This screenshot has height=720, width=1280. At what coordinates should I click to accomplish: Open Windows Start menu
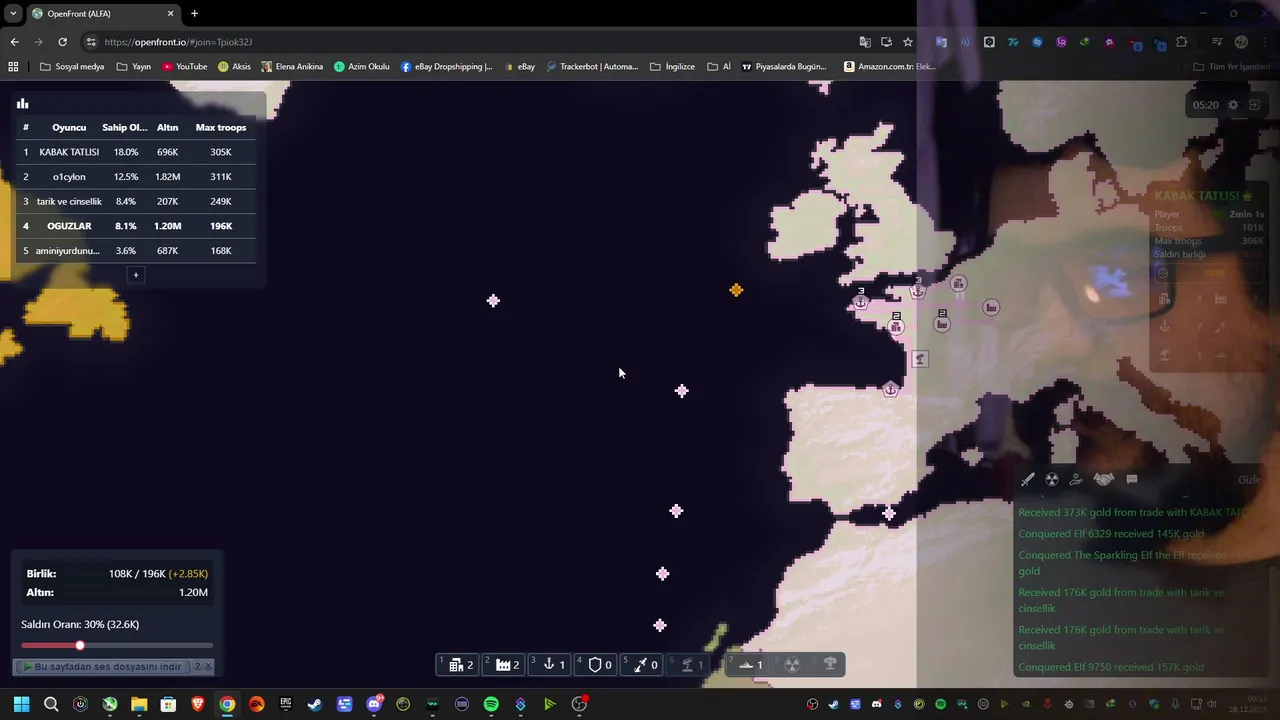tap(21, 704)
